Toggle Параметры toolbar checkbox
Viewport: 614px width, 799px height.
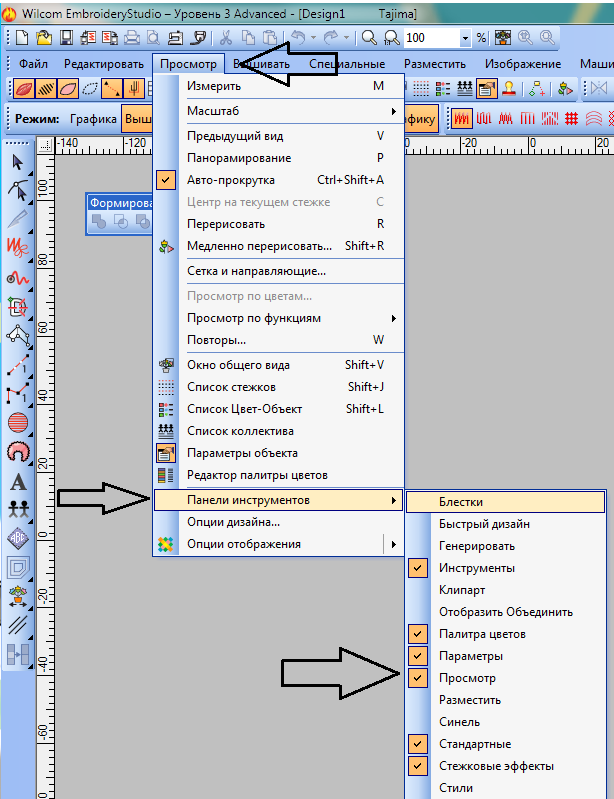tap(506, 656)
